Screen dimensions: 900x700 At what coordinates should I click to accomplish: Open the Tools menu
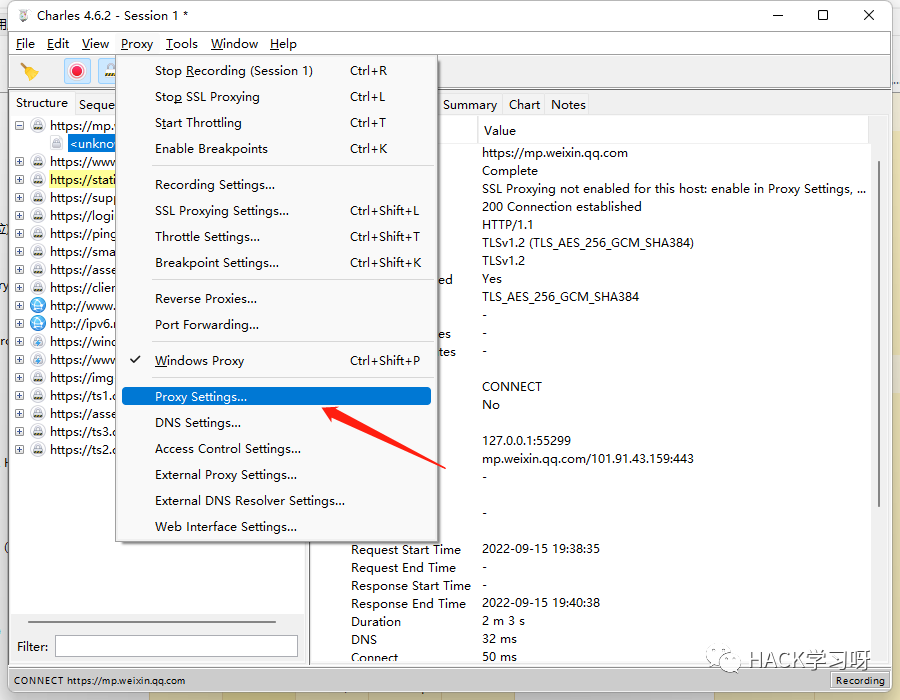tap(181, 44)
